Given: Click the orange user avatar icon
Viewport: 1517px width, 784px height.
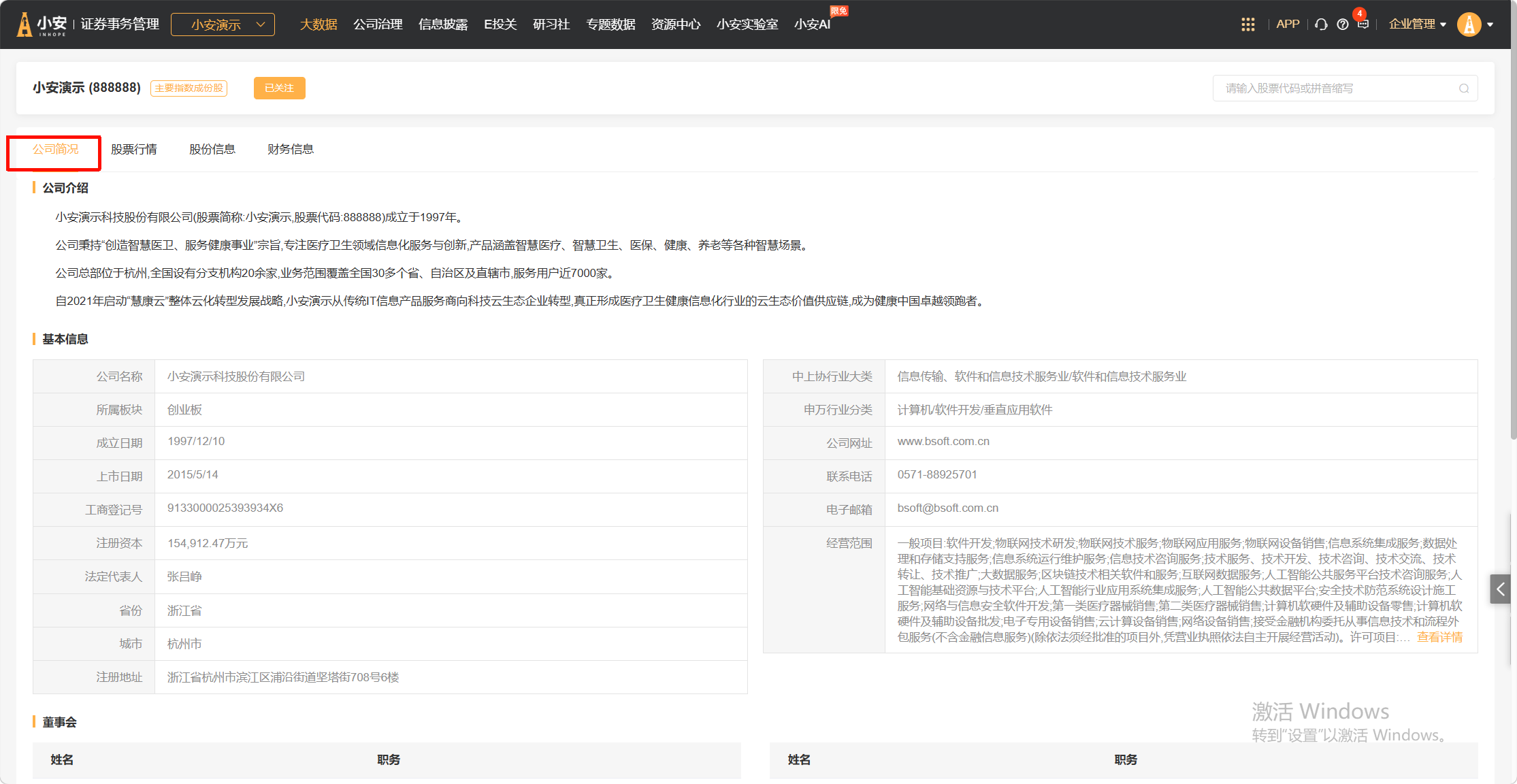Looking at the screenshot, I should pyautogui.click(x=1469, y=24).
